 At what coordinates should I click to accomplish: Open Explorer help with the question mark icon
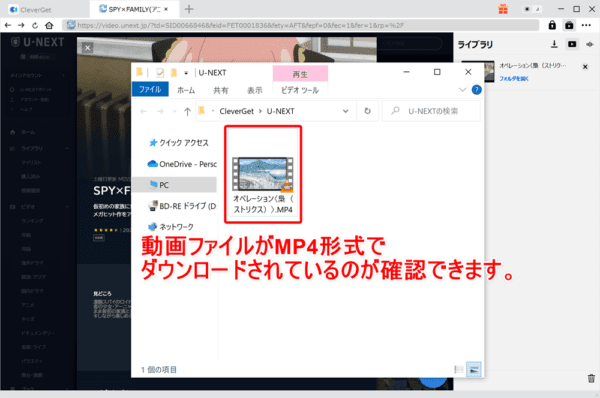[x=476, y=90]
